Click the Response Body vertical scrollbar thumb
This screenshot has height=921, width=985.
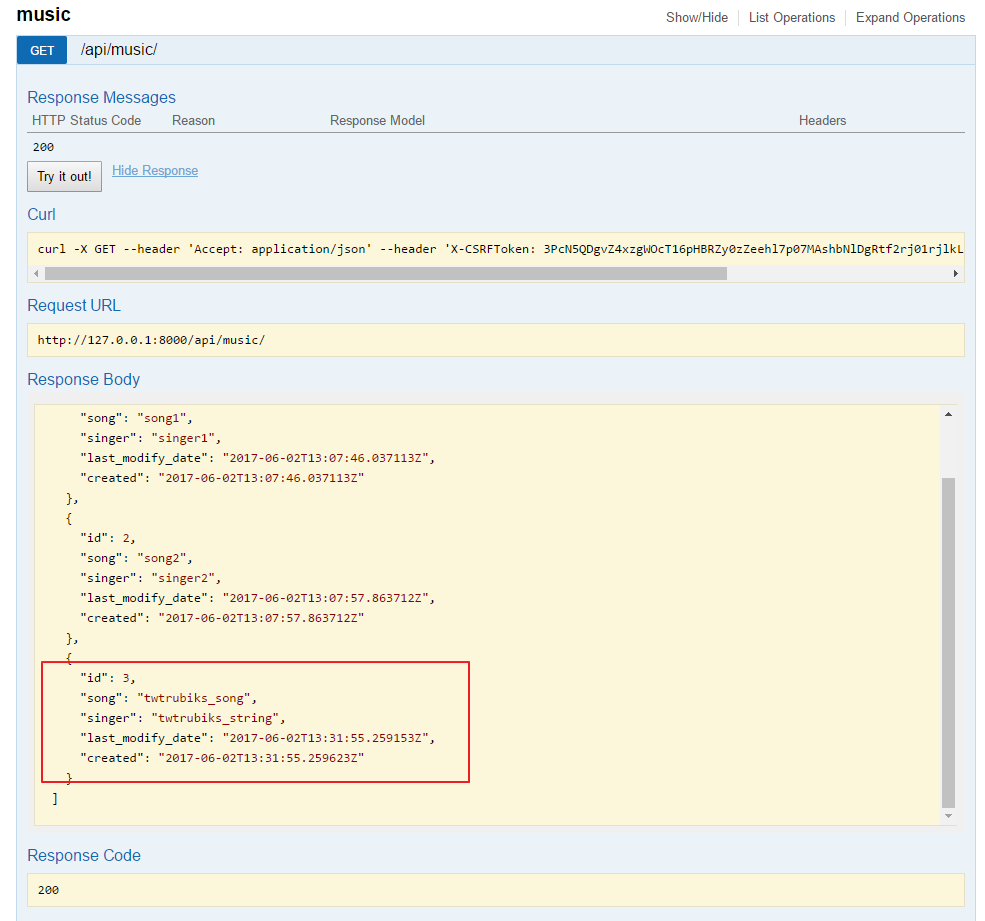[x=949, y=643]
